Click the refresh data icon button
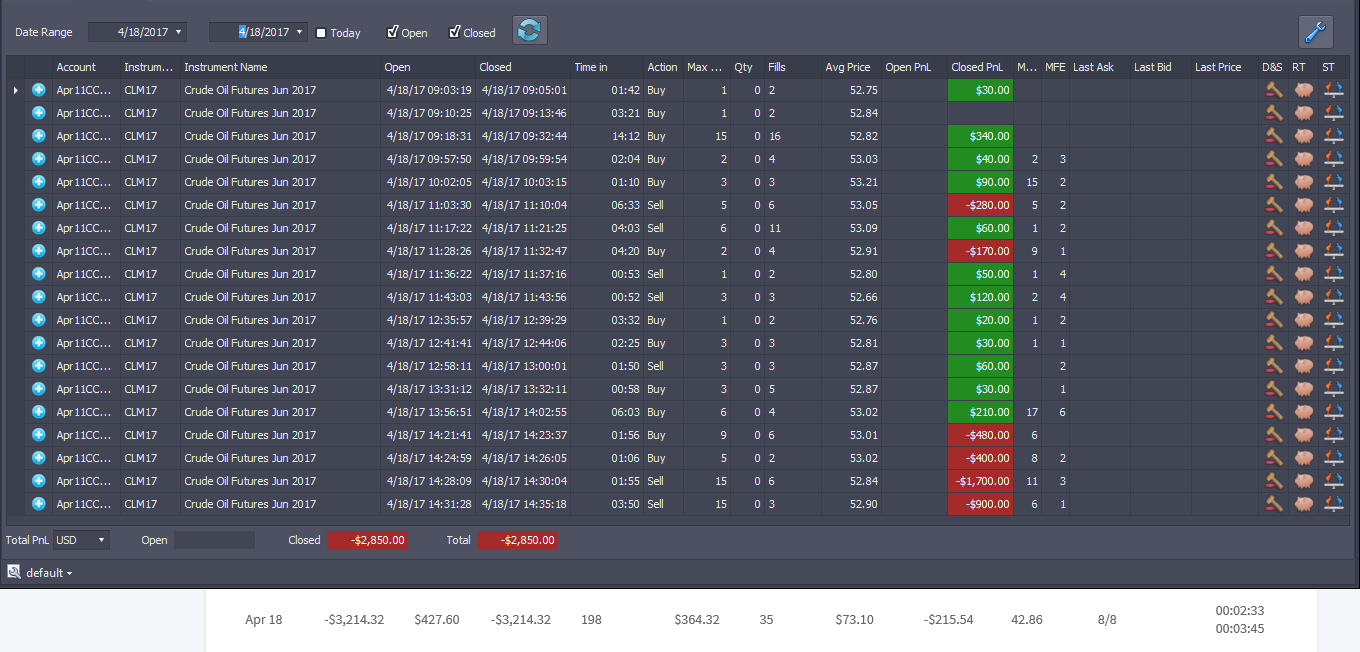 pos(530,30)
